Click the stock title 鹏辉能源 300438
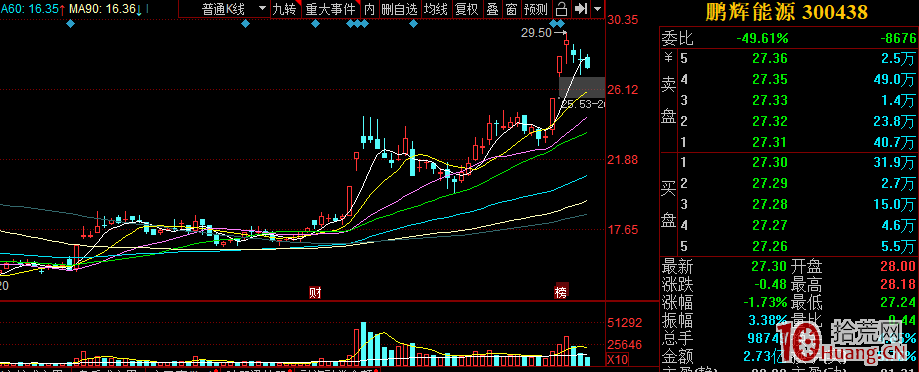 coord(788,12)
